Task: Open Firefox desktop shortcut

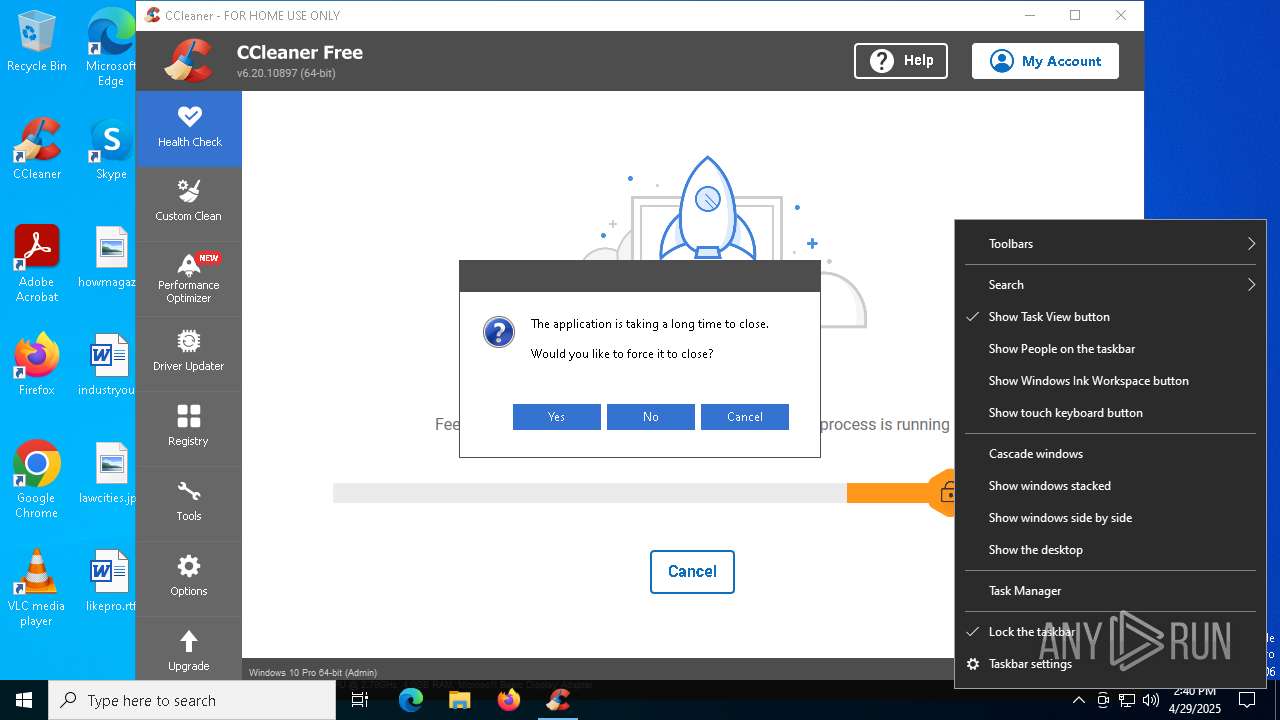Action: pyautogui.click(x=37, y=365)
